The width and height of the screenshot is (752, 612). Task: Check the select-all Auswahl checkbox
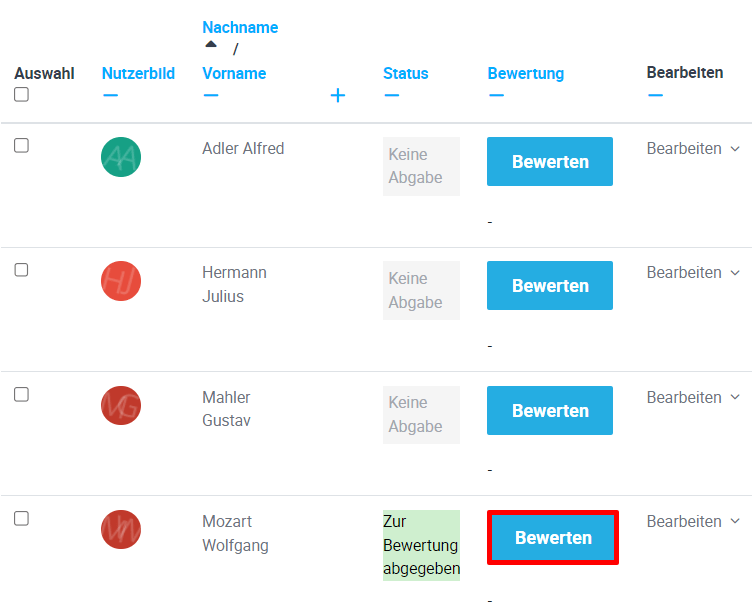click(21, 95)
